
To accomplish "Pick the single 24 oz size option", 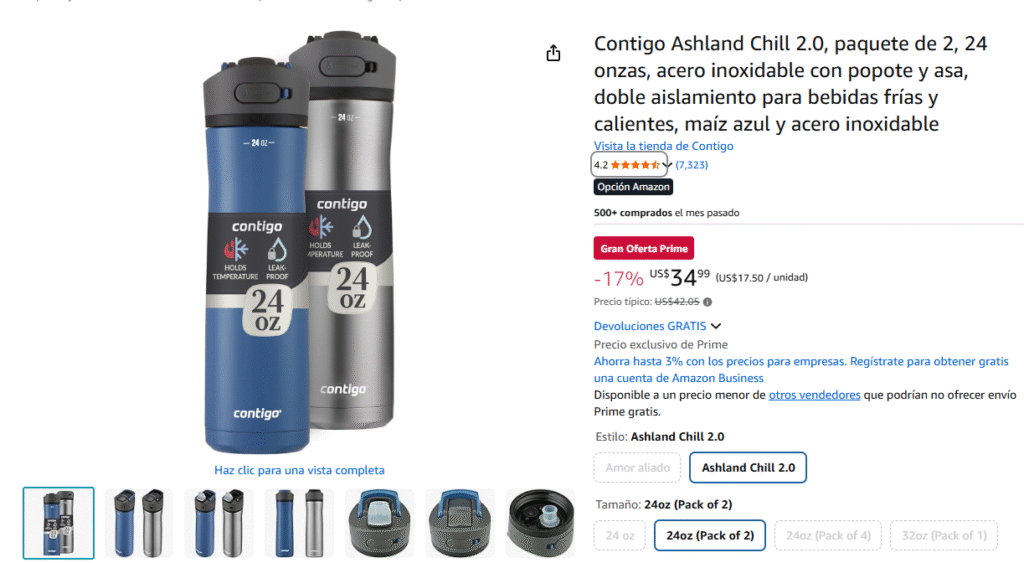I will point(620,536).
